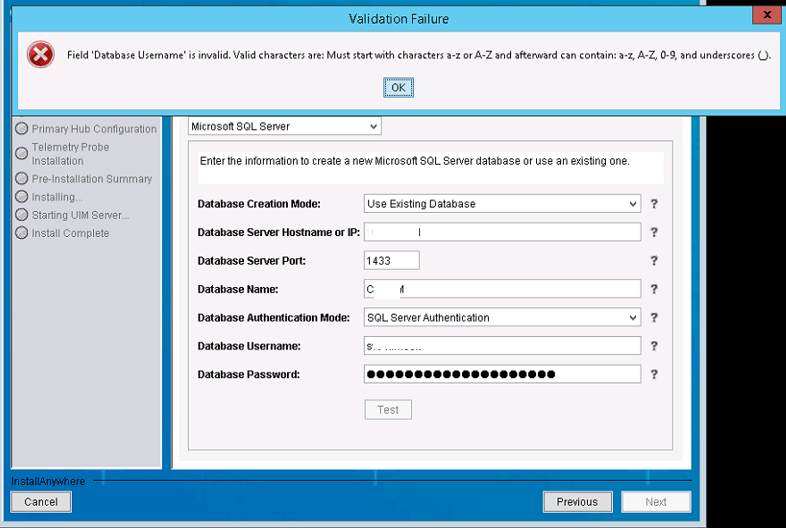The image size is (786, 530).
Task: Click help icon beside Database Name
Action: pyautogui.click(x=654, y=290)
